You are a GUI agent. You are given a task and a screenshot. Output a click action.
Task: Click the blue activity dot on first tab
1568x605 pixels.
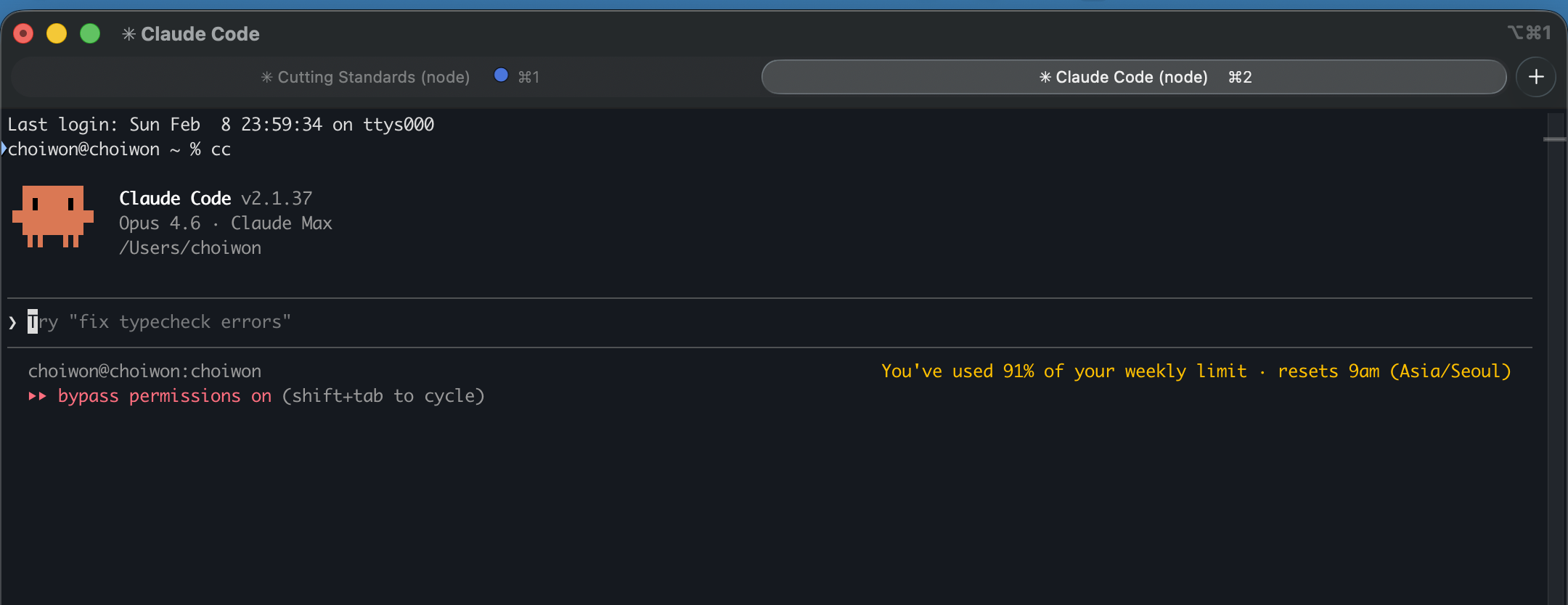501,75
